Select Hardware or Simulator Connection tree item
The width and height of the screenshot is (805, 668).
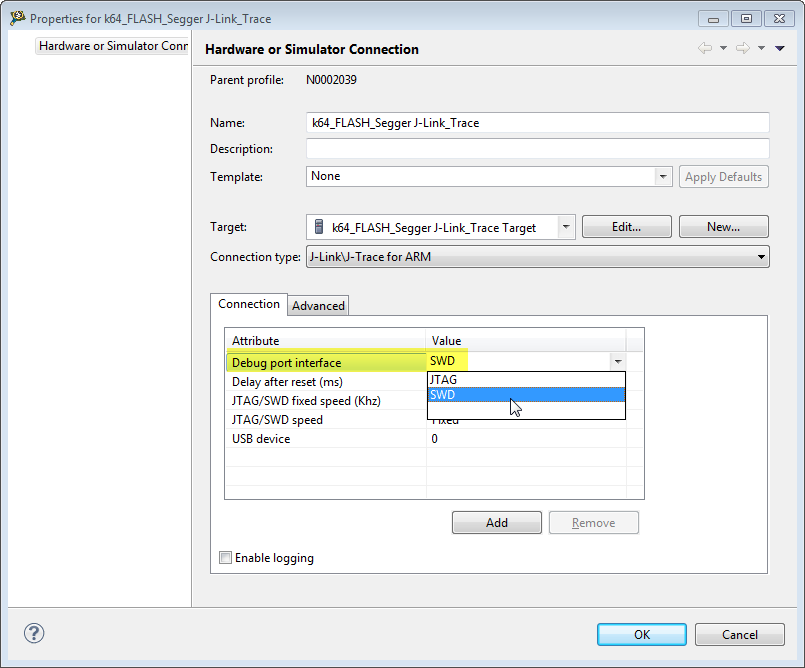pyautogui.click(x=112, y=46)
